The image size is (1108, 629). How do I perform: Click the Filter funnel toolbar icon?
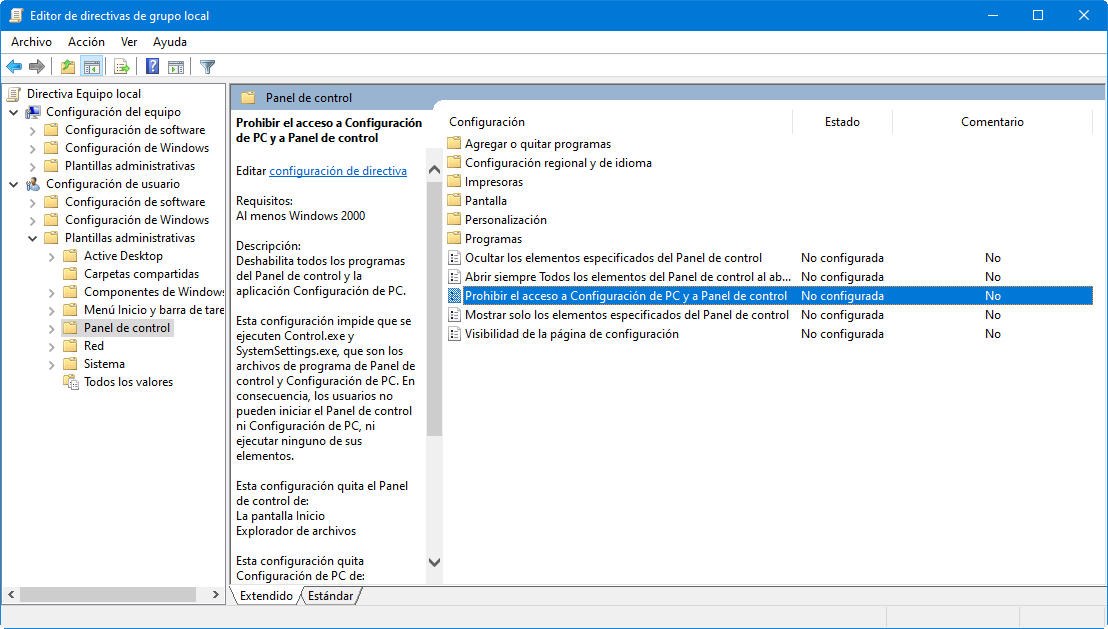[x=207, y=67]
